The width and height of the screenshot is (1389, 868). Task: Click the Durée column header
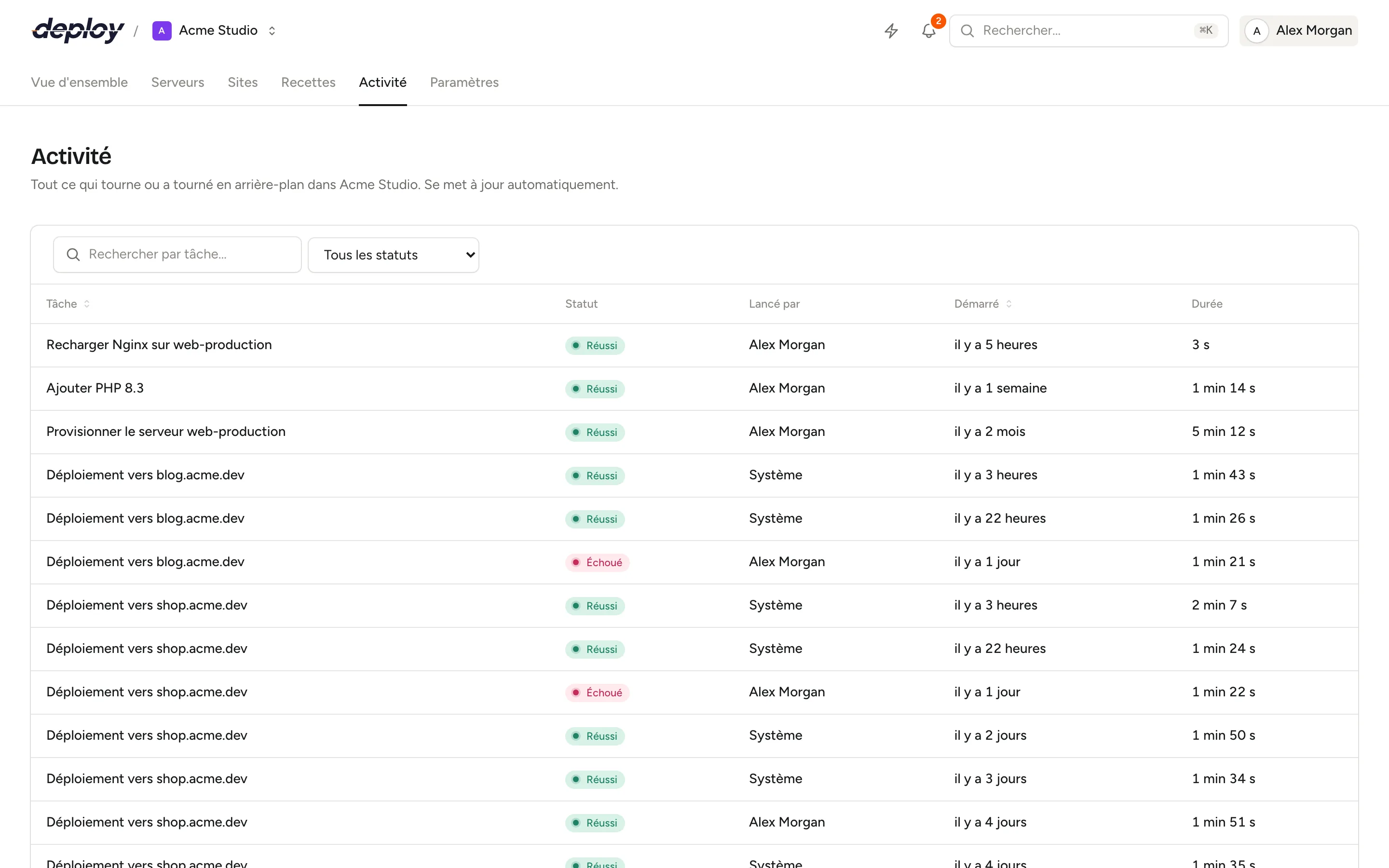point(1207,304)
